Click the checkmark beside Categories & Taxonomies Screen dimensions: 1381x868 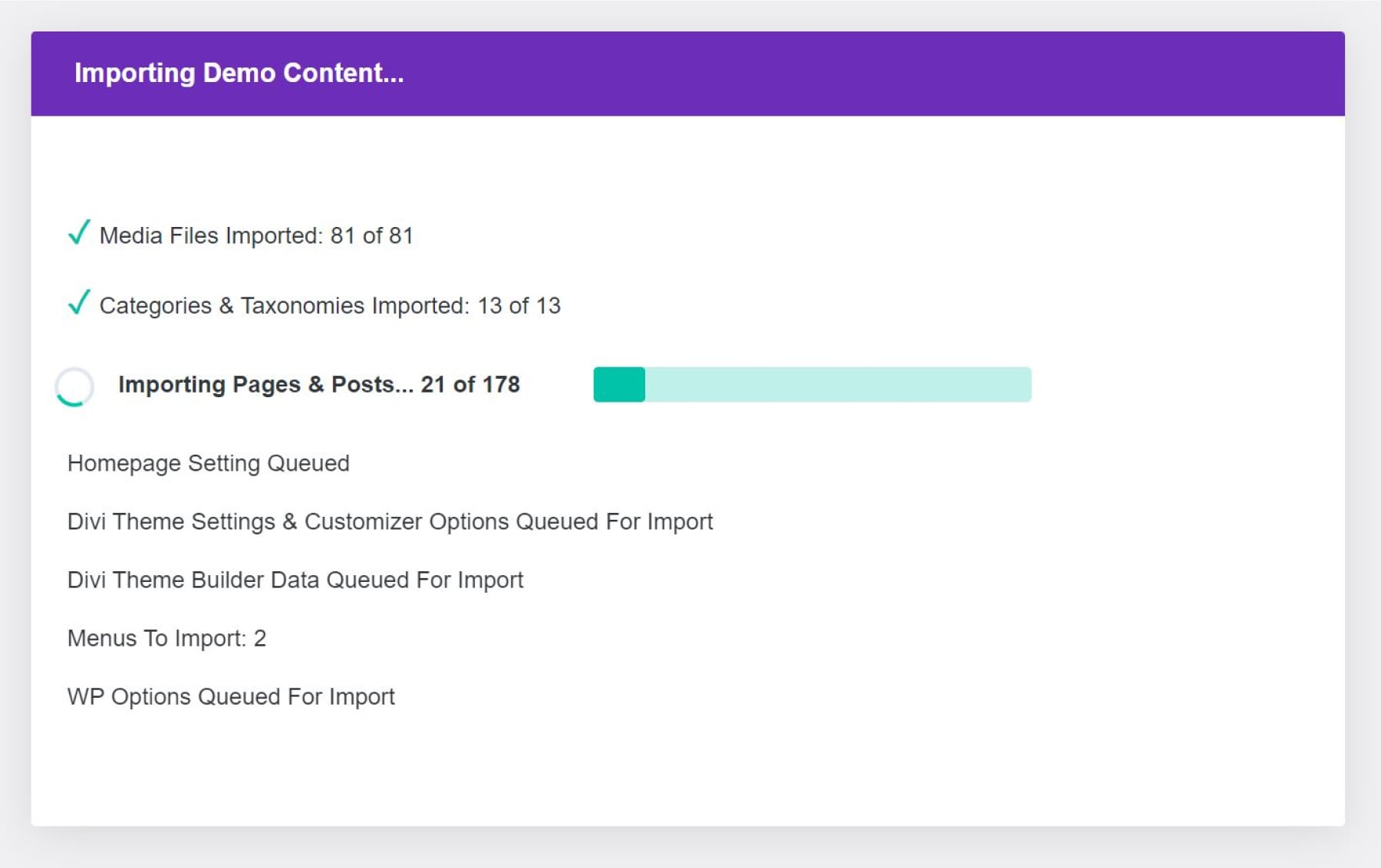[79, 302]
